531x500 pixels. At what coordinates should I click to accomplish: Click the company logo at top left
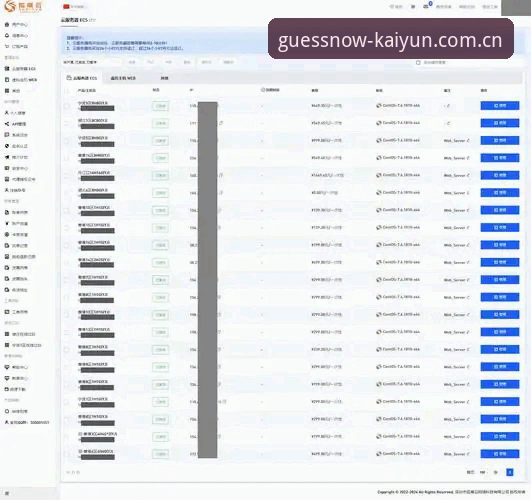click(24, 6)
